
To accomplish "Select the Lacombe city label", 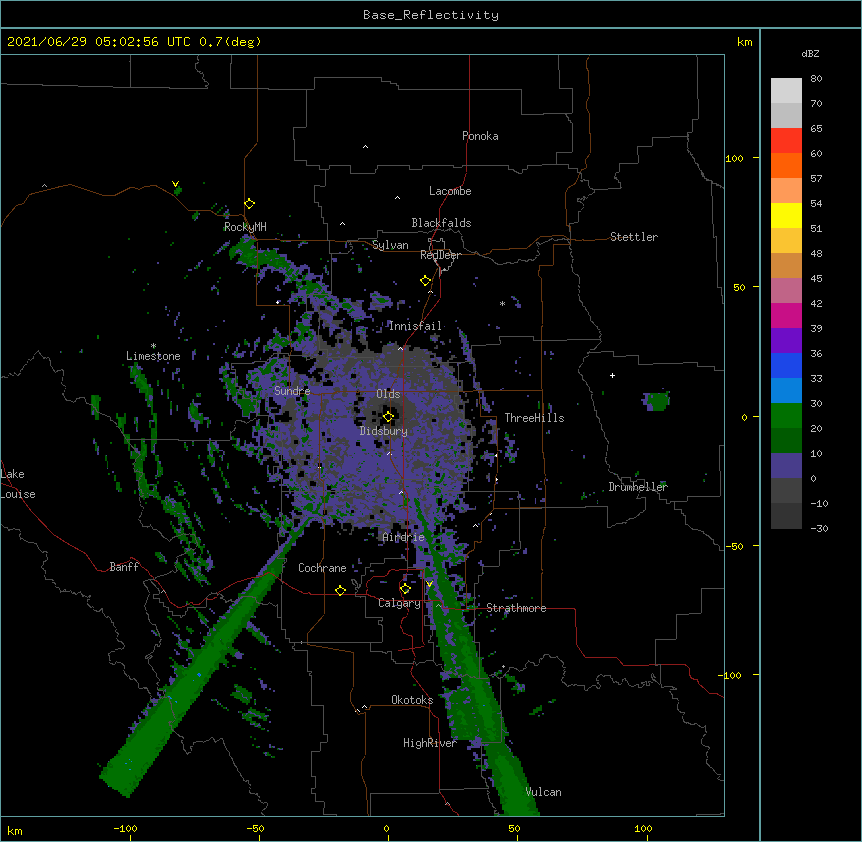I will (450, 191).
